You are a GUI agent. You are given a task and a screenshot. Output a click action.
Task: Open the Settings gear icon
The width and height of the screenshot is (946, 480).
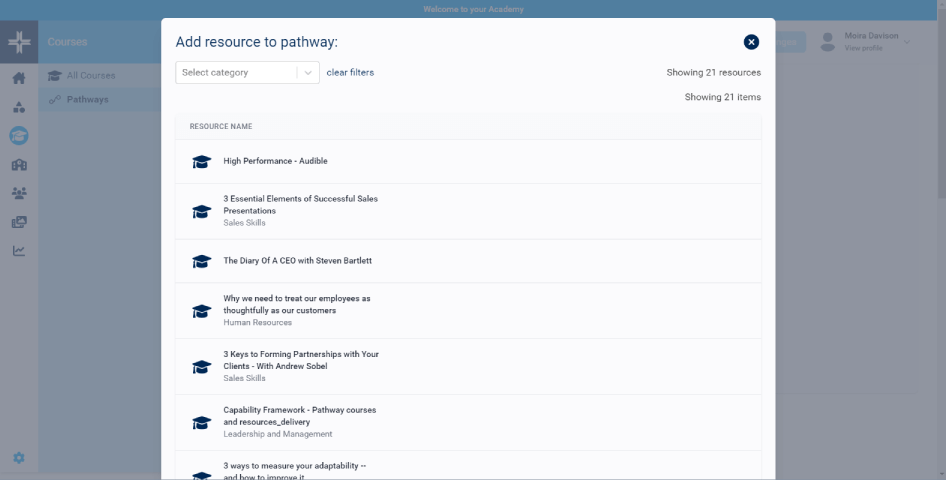point(19,458)
